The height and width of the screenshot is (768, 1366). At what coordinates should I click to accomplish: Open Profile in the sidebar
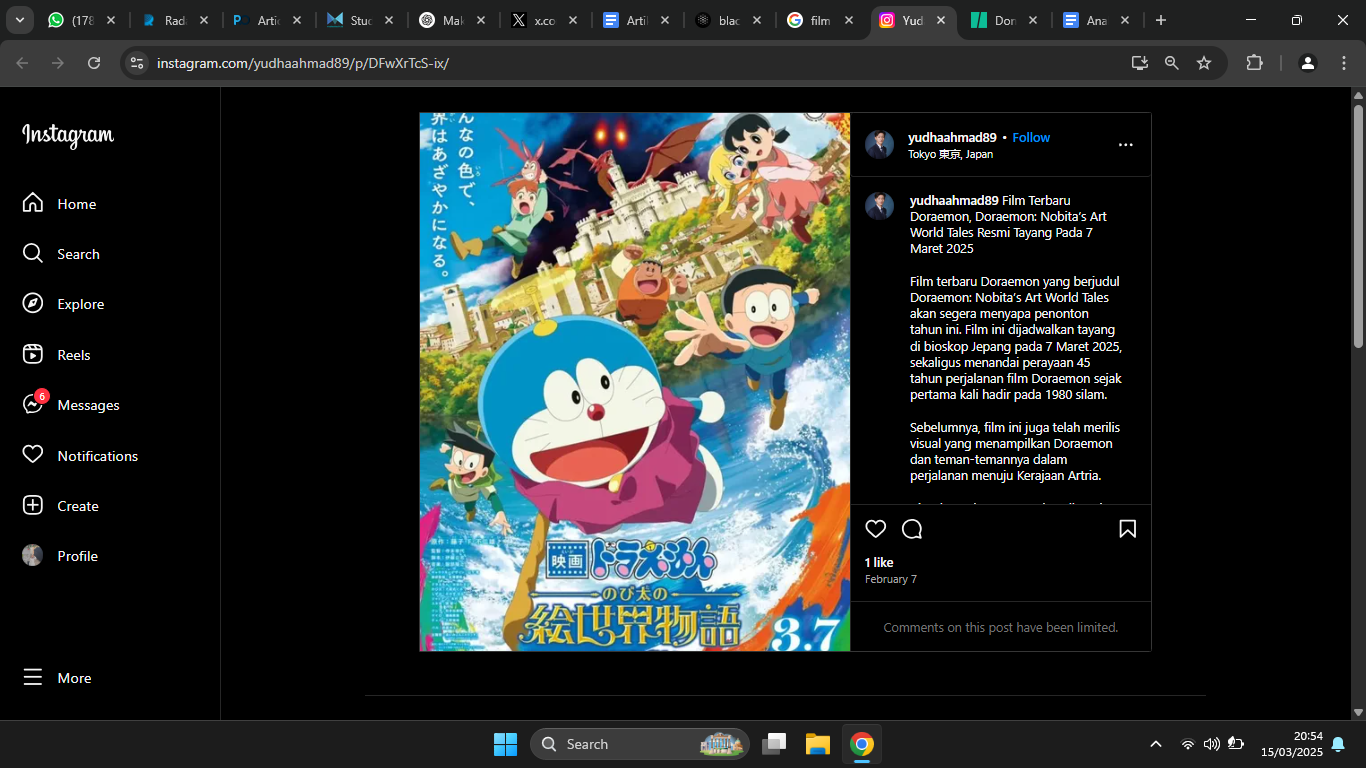60,556
